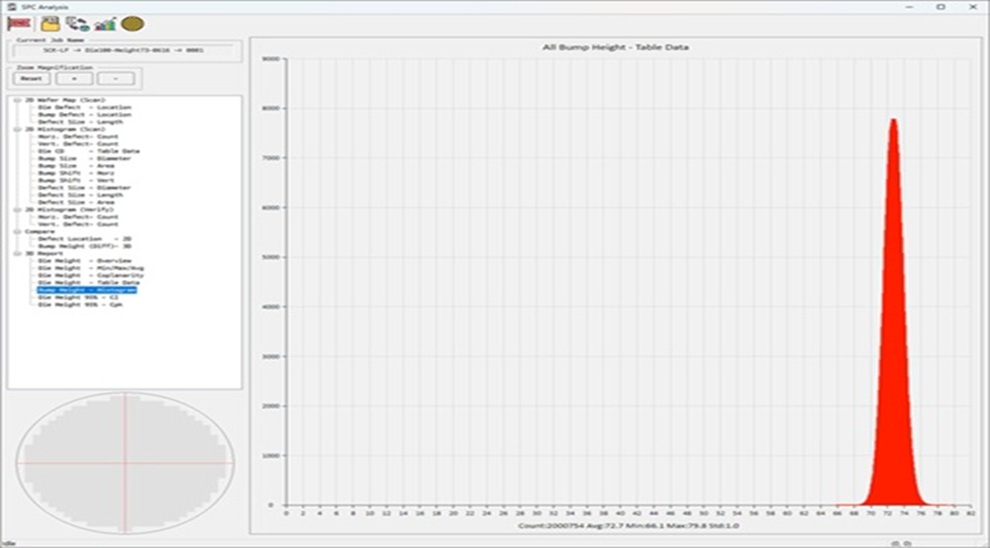Click the red histogram peak in chart
Screen dimensions: 990x548
[893, 313]
